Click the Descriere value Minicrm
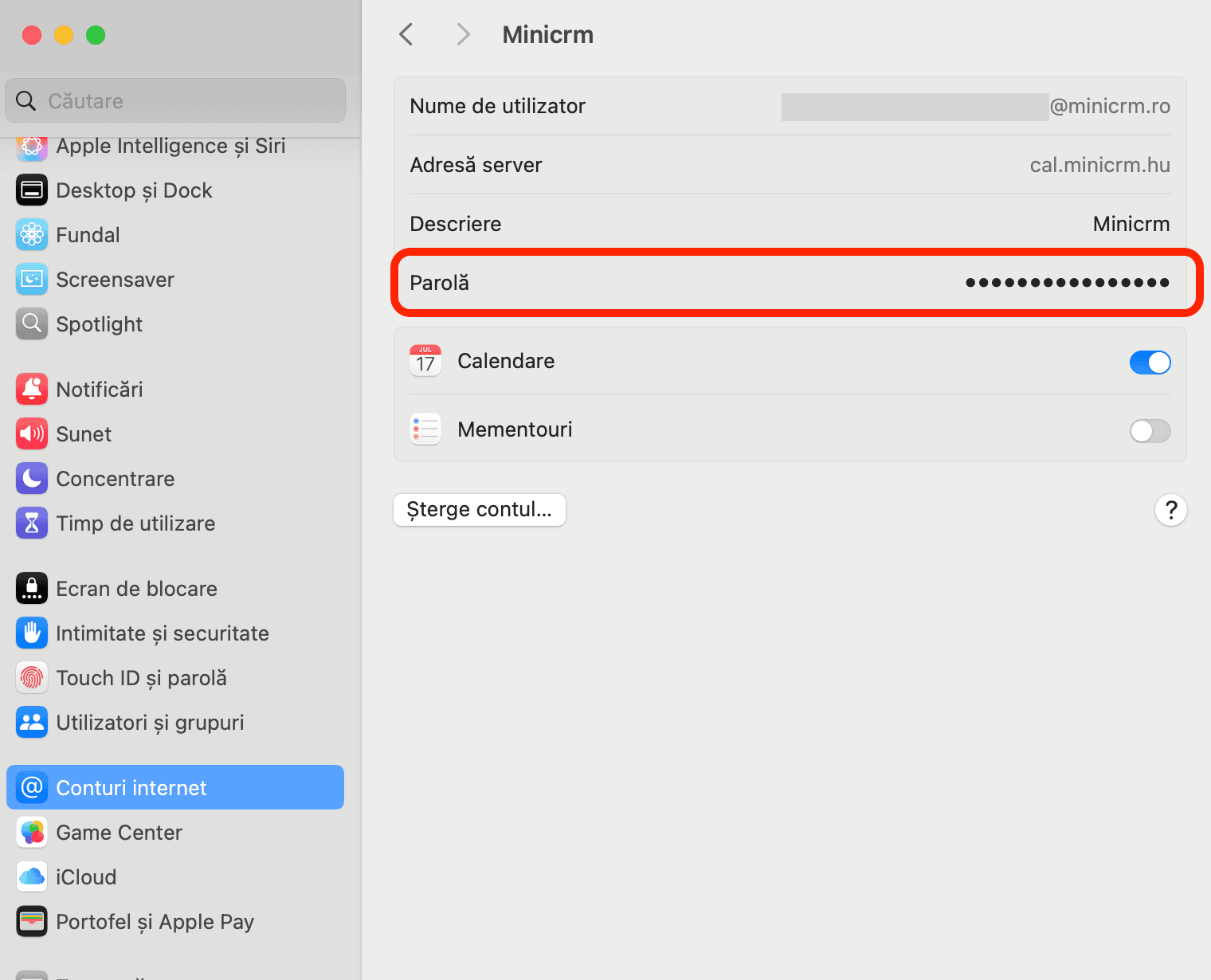Viewport: 1211px width, 980px height. coord(1131,224)
